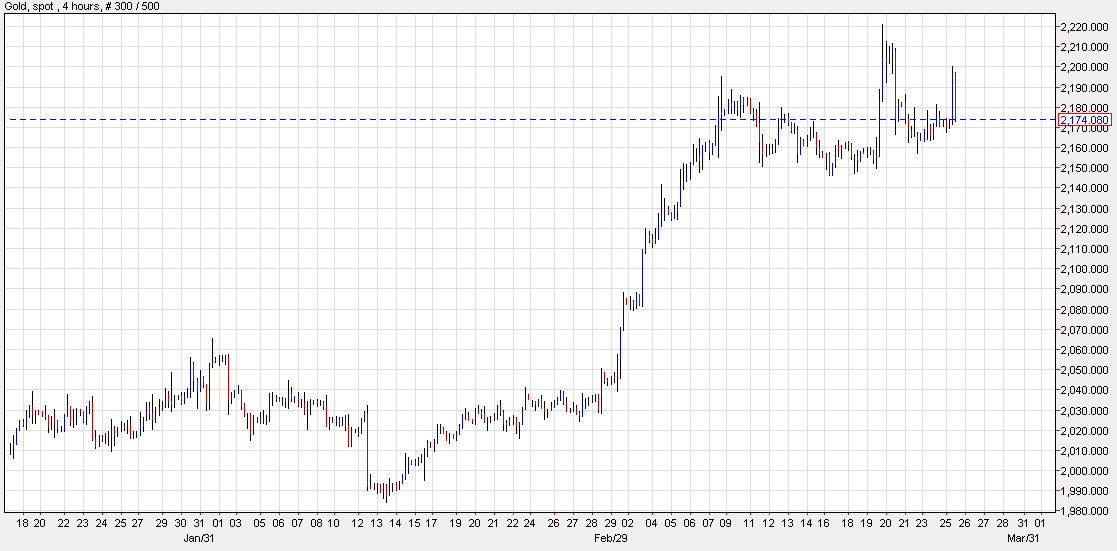This screenshot has width=1117, height=551.
Task: Click the date axis label 09
Action: tap(724, 522)
